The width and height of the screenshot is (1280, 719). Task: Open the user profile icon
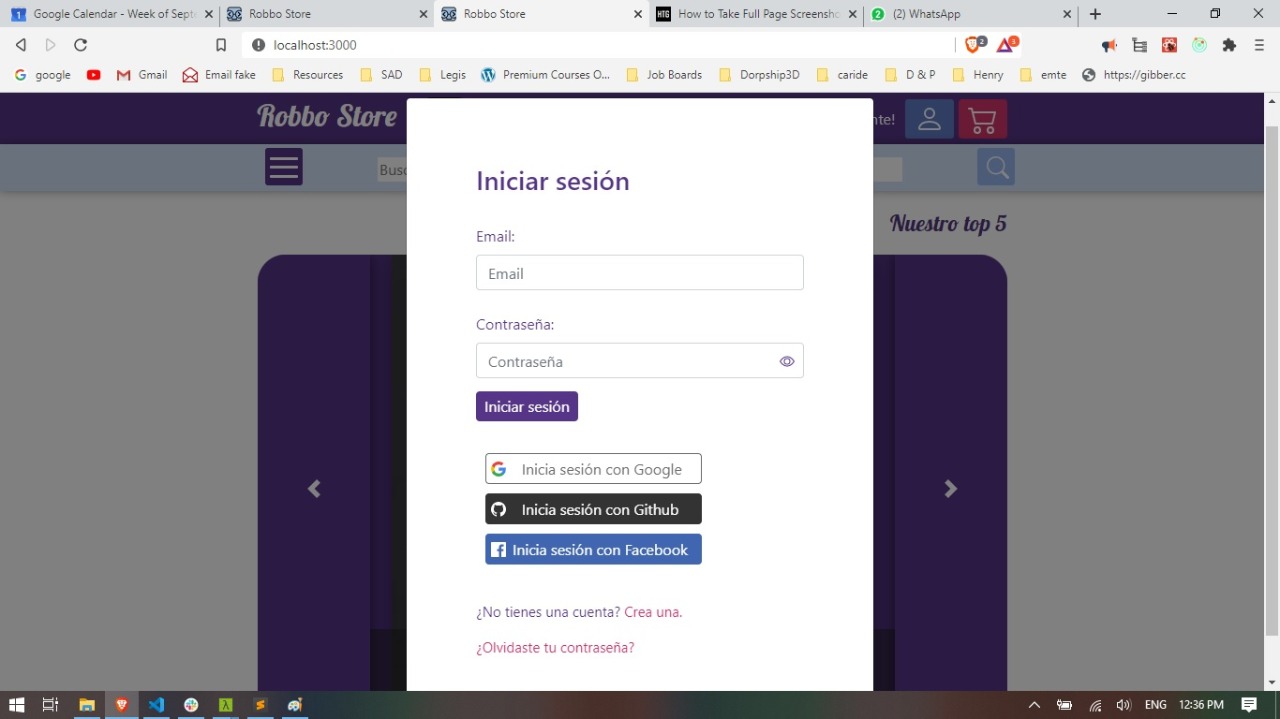click(x=929, y=119)
